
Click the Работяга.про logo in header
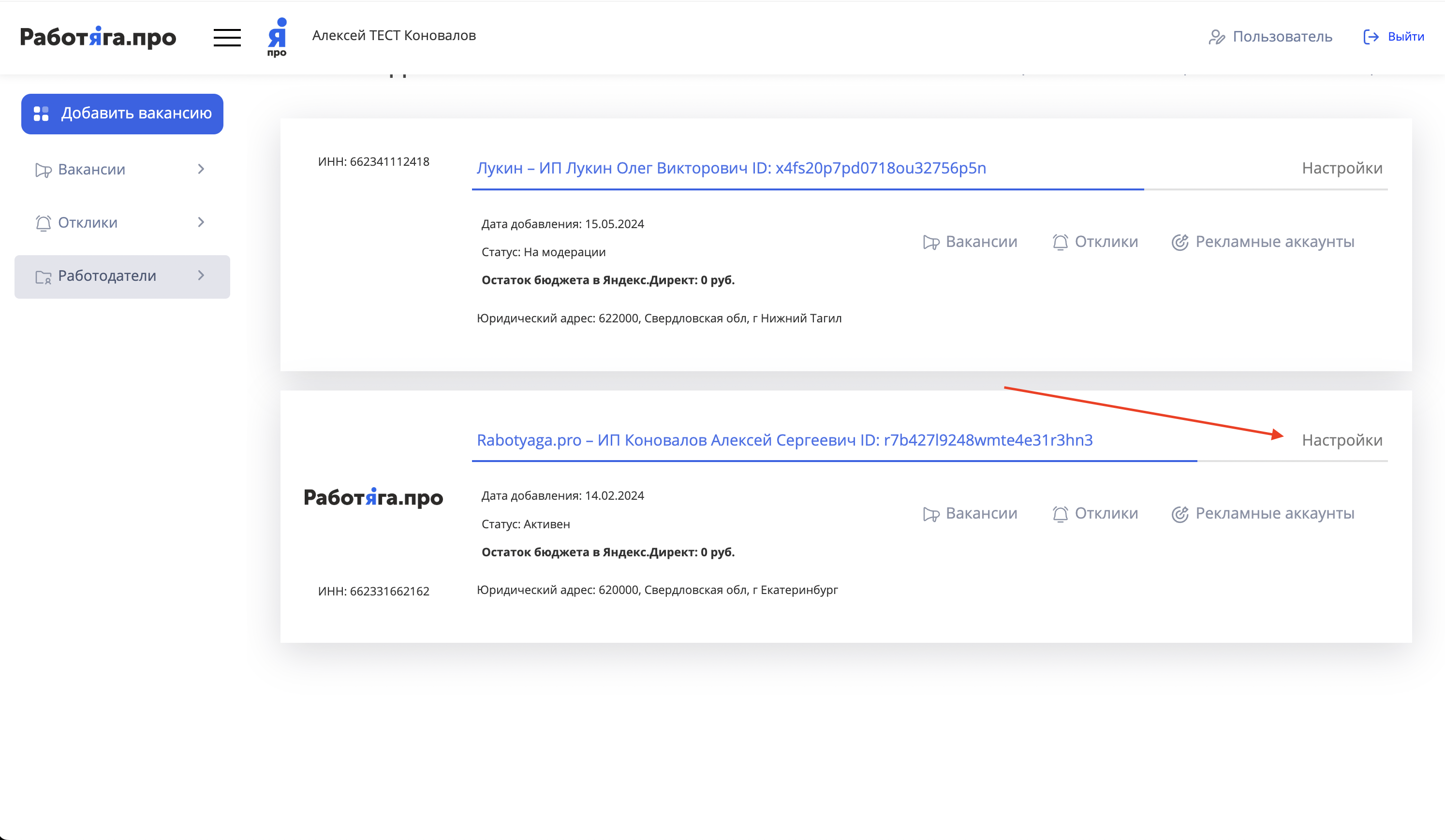pyautogui.click(x=98, y=37)
